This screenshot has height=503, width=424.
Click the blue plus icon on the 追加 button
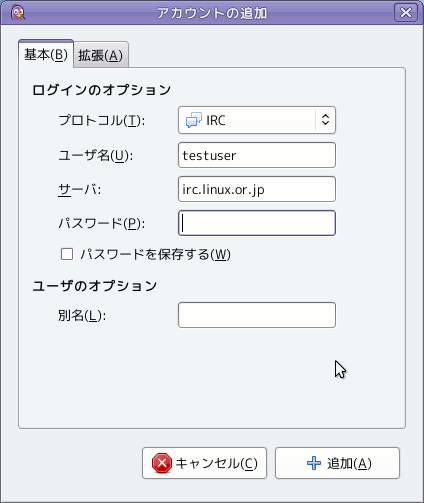pyautogui.click(x=314, y=463)
